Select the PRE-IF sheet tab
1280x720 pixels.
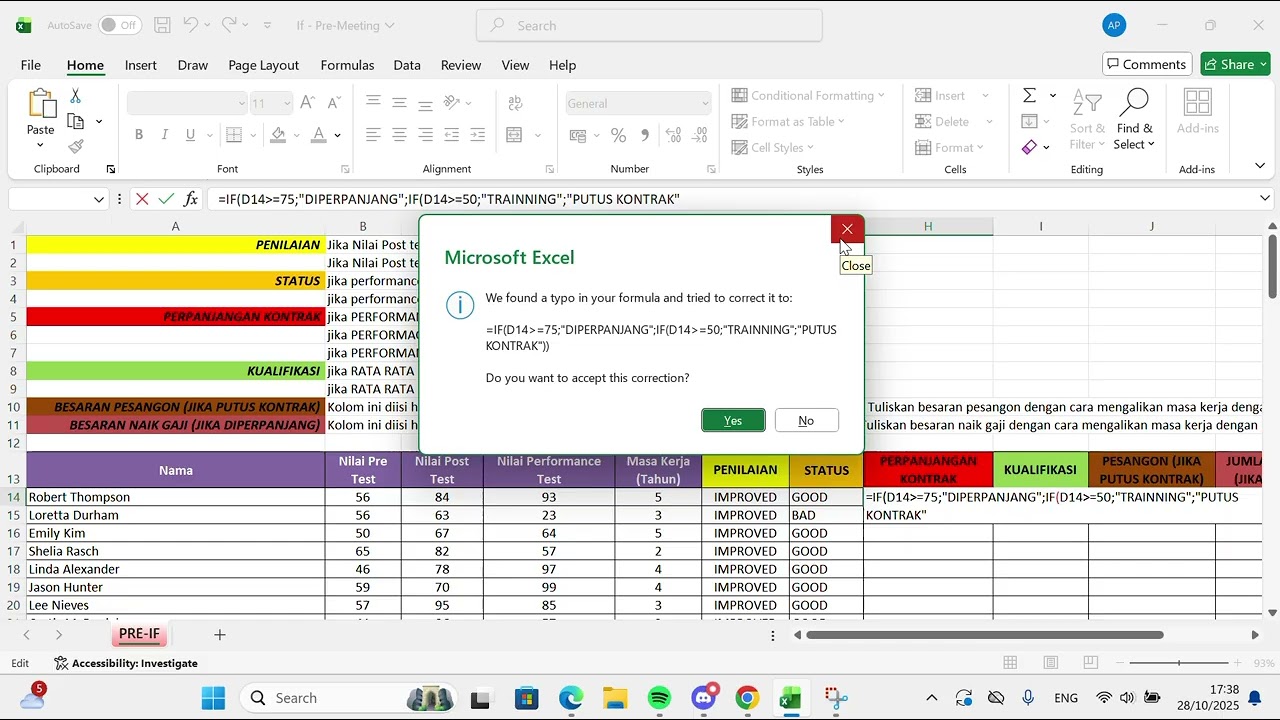(x=139, y=634)
